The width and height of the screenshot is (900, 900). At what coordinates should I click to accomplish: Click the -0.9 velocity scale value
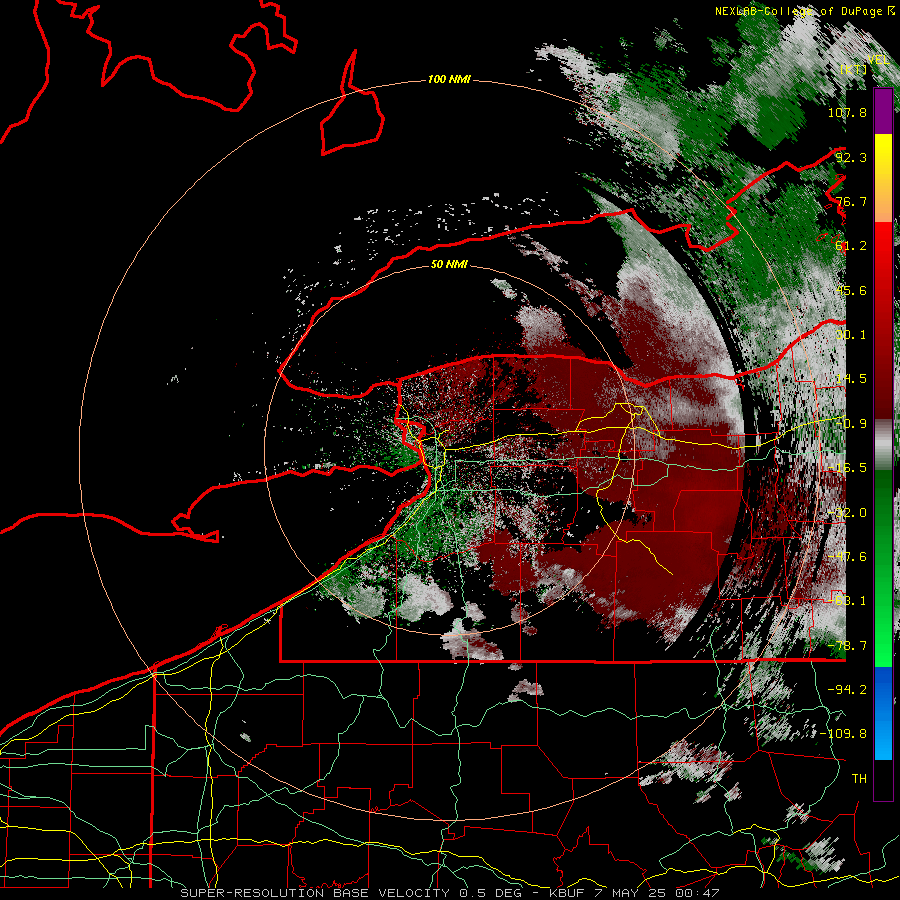pos(851,424)
